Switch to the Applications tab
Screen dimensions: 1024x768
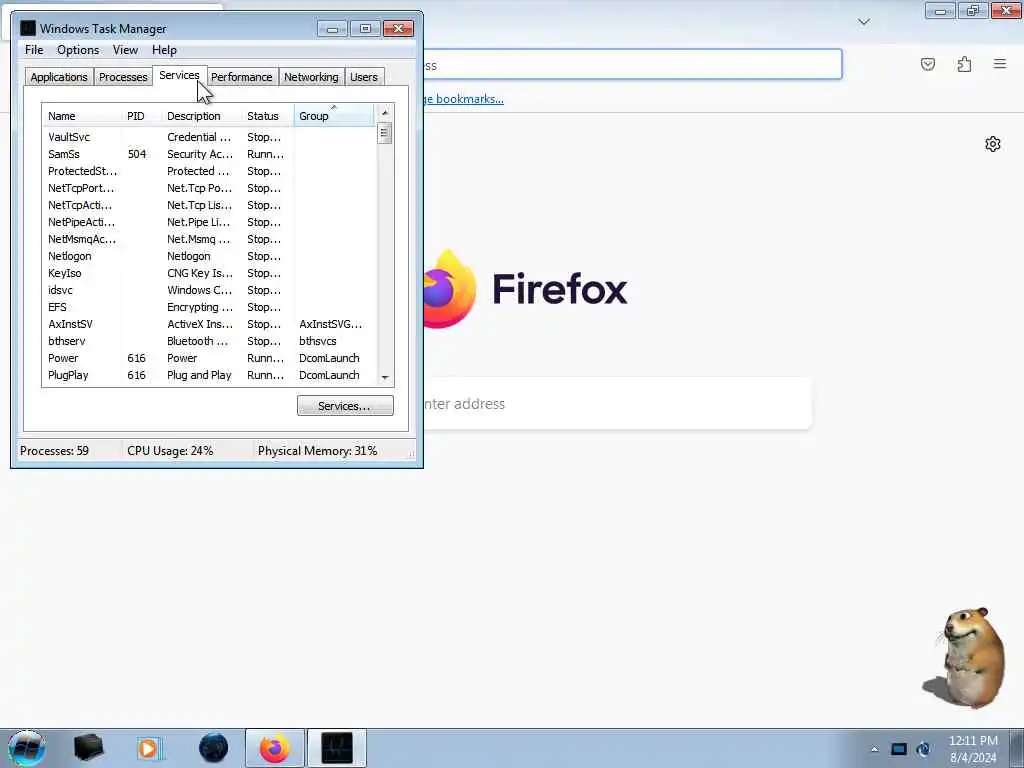pyautogui.click(x=59, y=76)
